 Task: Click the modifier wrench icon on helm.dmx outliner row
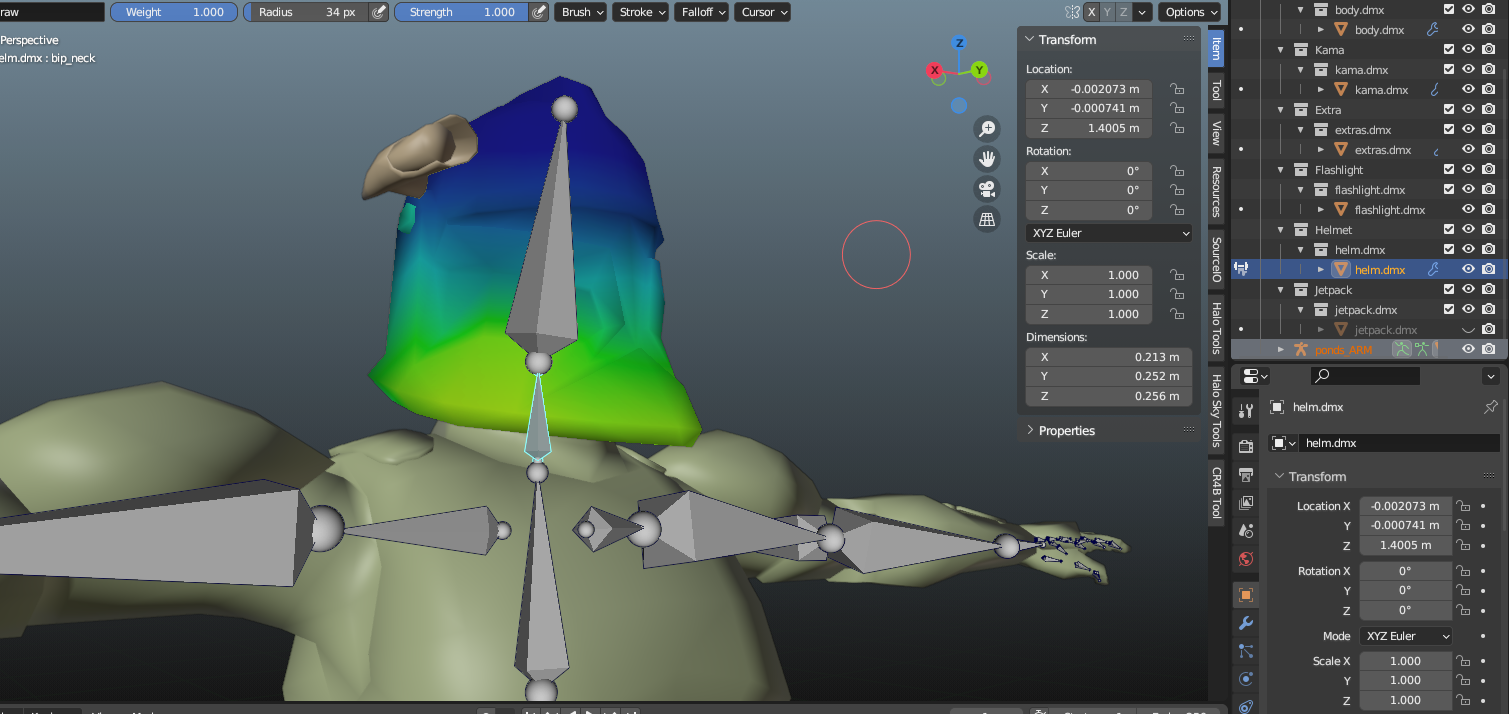(x=1433, y=269)
